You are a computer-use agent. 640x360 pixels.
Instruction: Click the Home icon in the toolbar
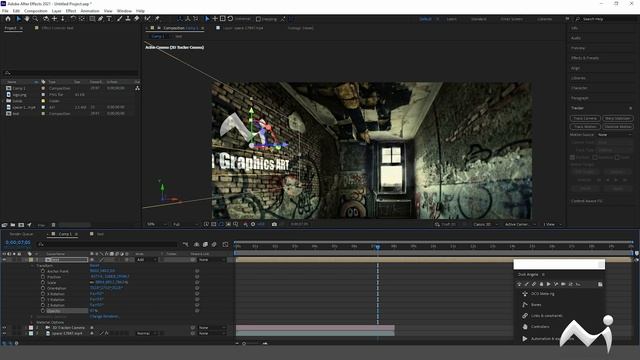[x=8, y=19]
